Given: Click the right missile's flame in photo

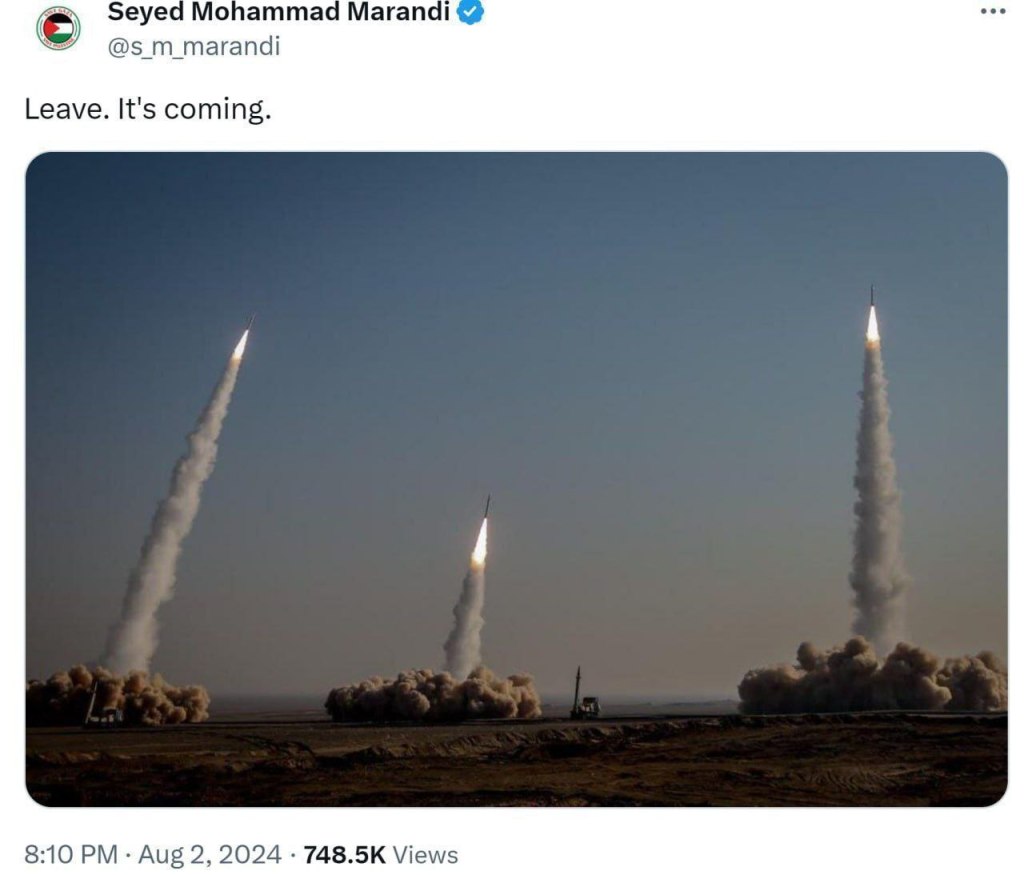Looking at the screenshot, I should (x=872, y=325).
